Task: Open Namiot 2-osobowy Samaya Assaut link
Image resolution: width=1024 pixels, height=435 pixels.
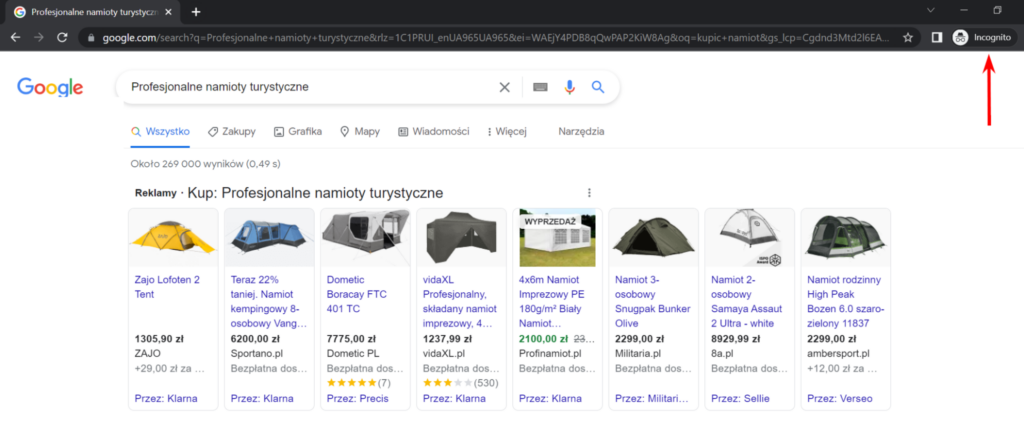Action: pyautogui.click(x=746, y=302)
